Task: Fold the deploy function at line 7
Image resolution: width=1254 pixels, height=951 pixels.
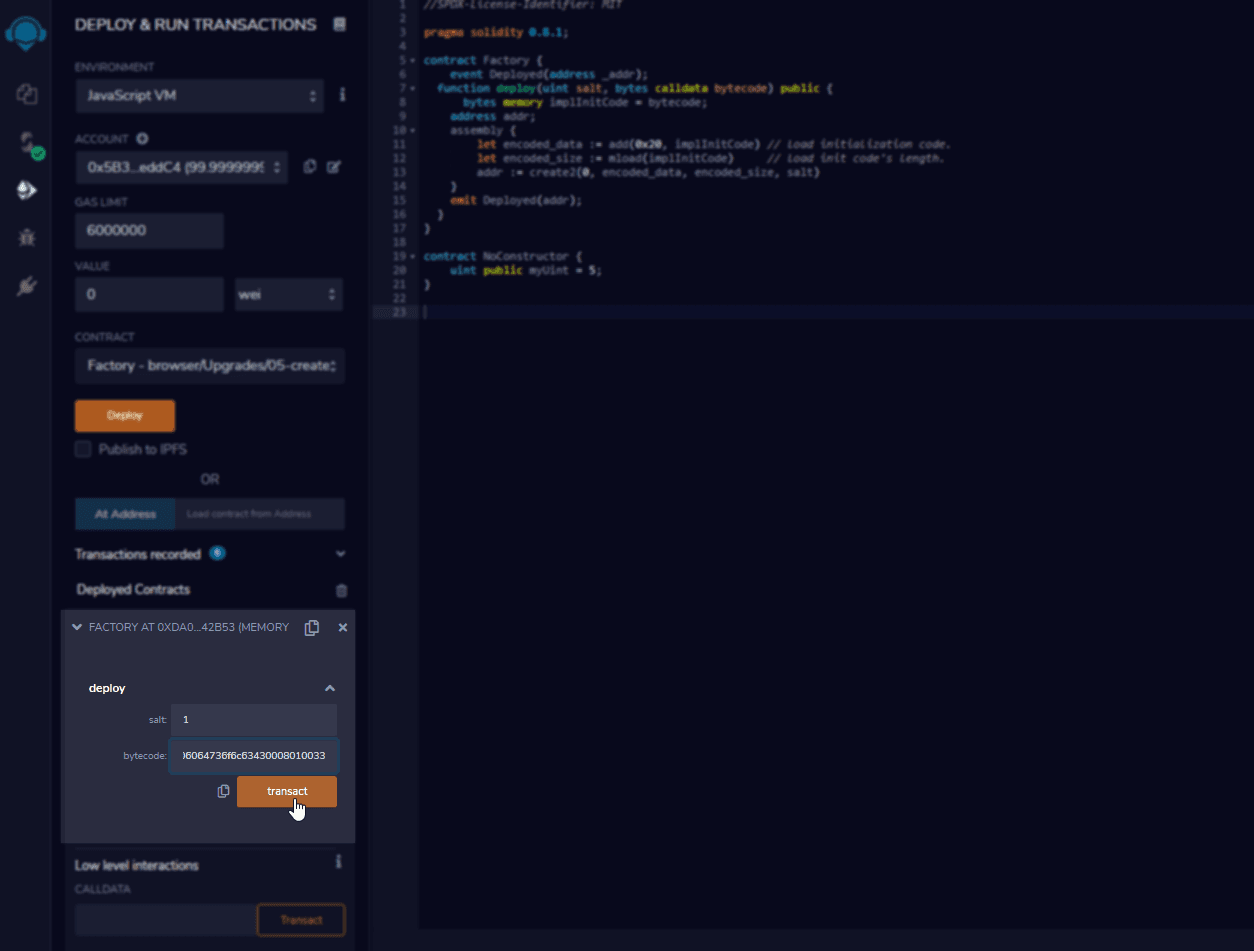Action: pos(414,88)
